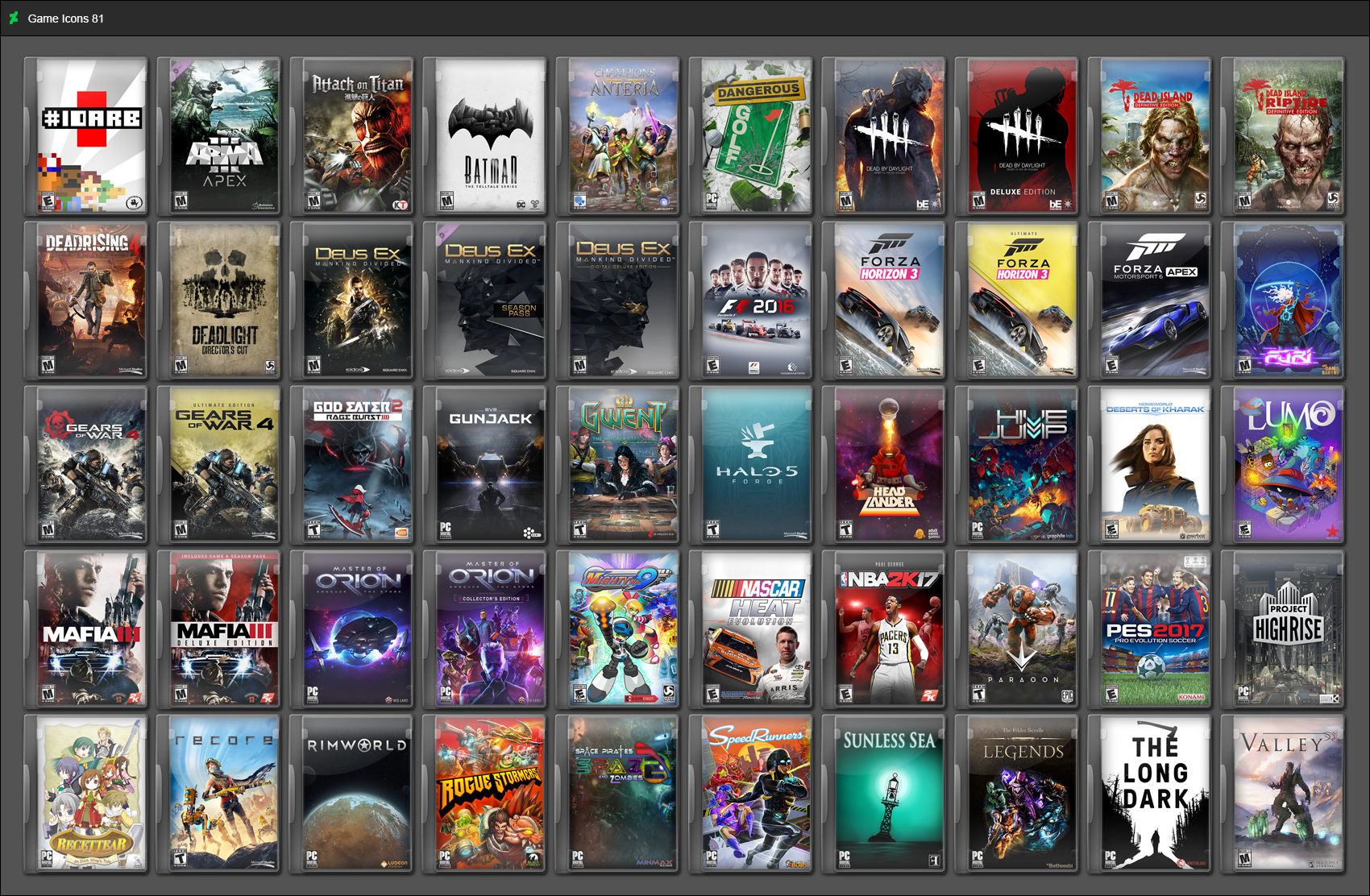
Task: Select the Gears of War 4 standard icon
Action: 86,466
